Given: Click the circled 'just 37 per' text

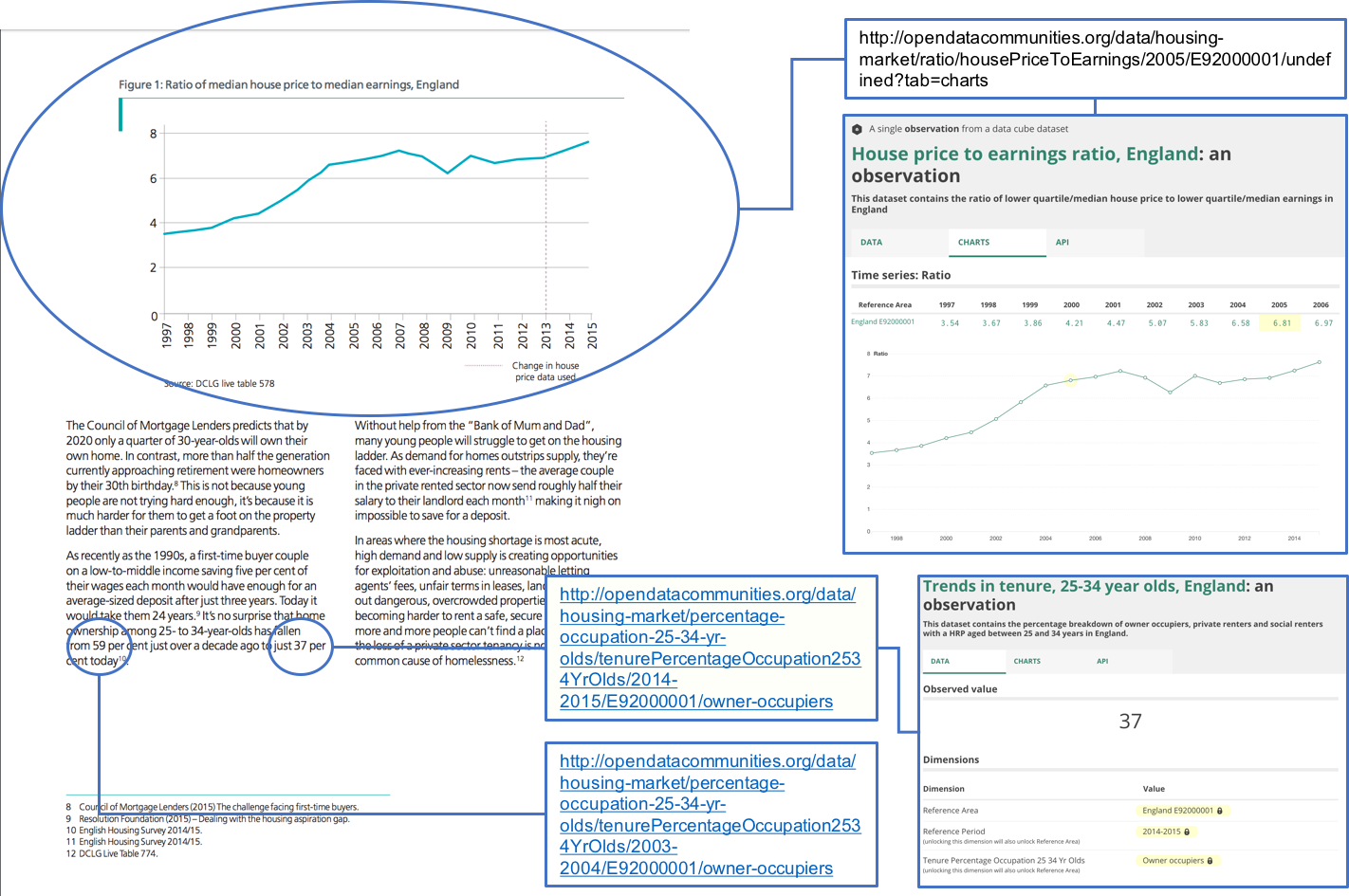Looking at the screenshot, I should coord(300,646).
